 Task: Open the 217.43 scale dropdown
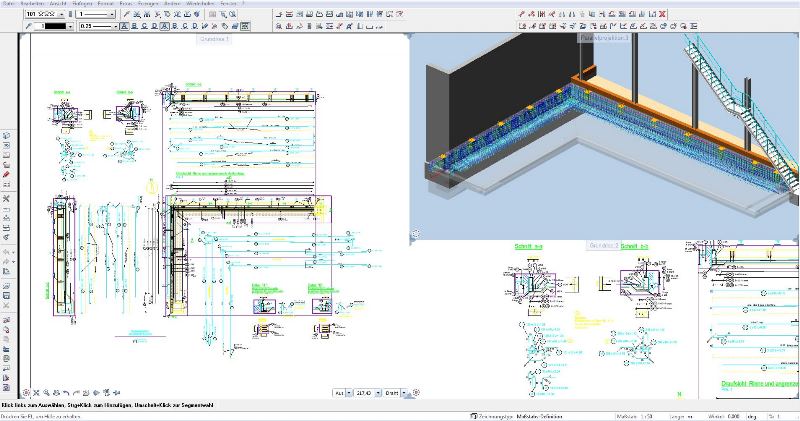click(x=378, y=393)
